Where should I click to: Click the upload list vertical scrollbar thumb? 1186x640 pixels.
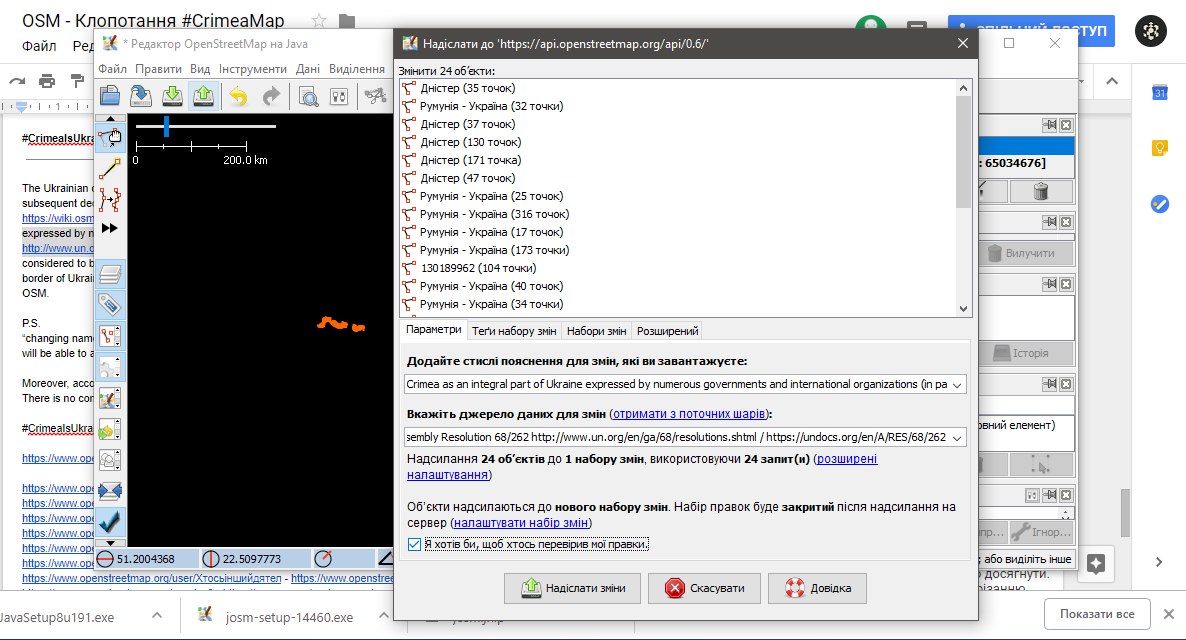(x=963, y=151)
